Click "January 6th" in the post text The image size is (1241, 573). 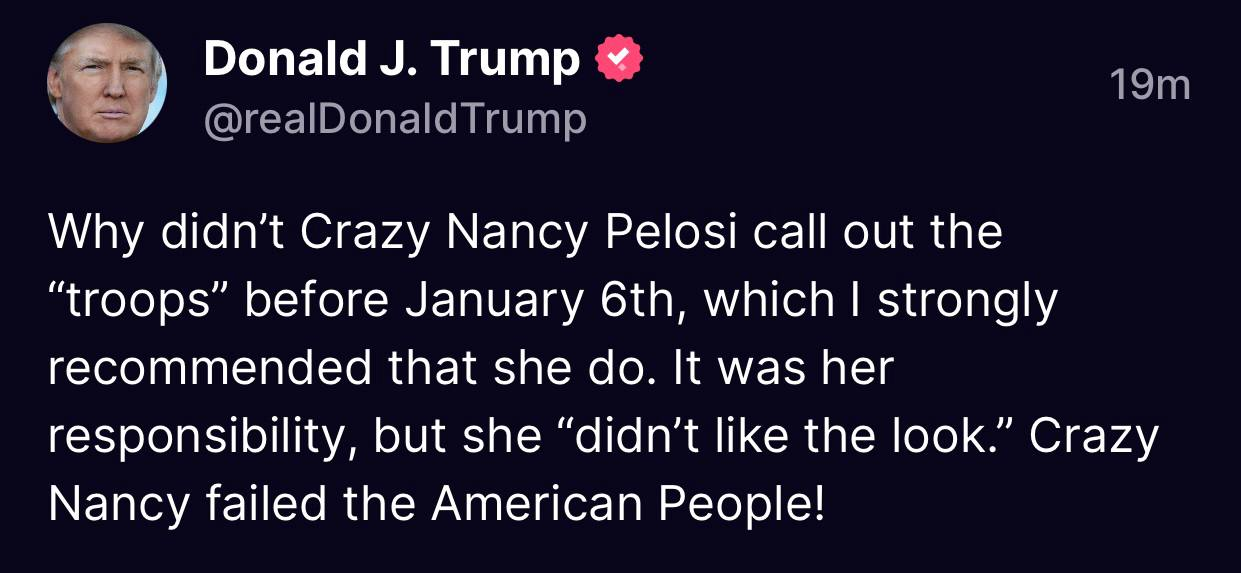coord(544,301)
